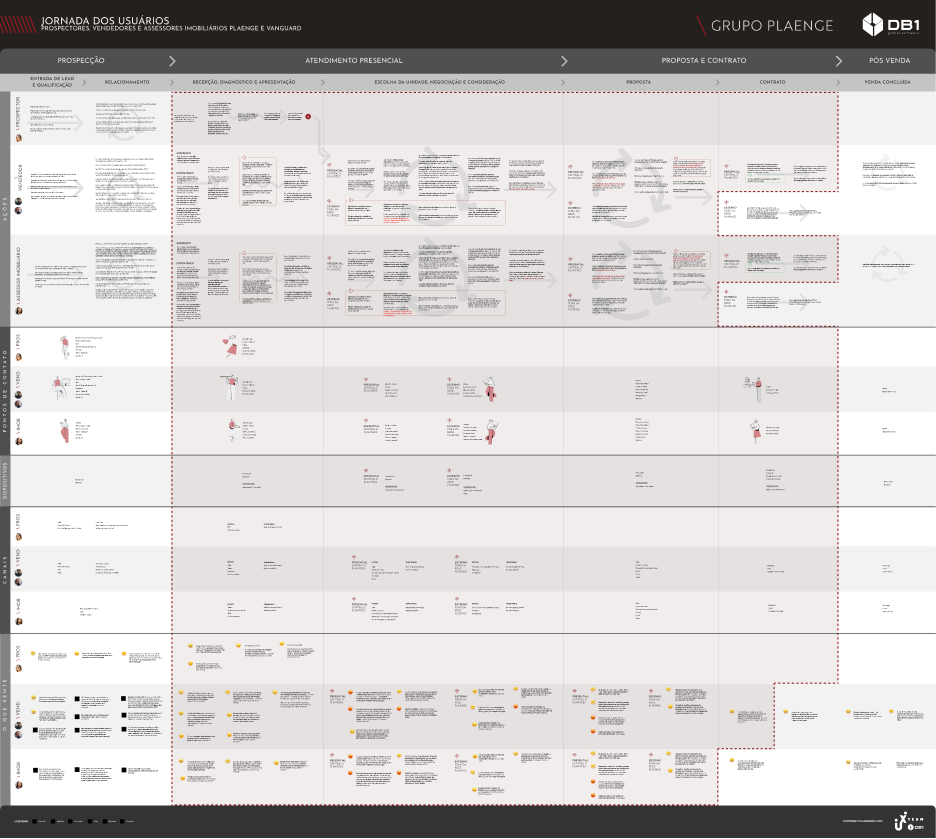Viewport: 936px width, 839px height.
Task: Click the woman in red skirt illustration under Contrato
Action: click(756, 431)
